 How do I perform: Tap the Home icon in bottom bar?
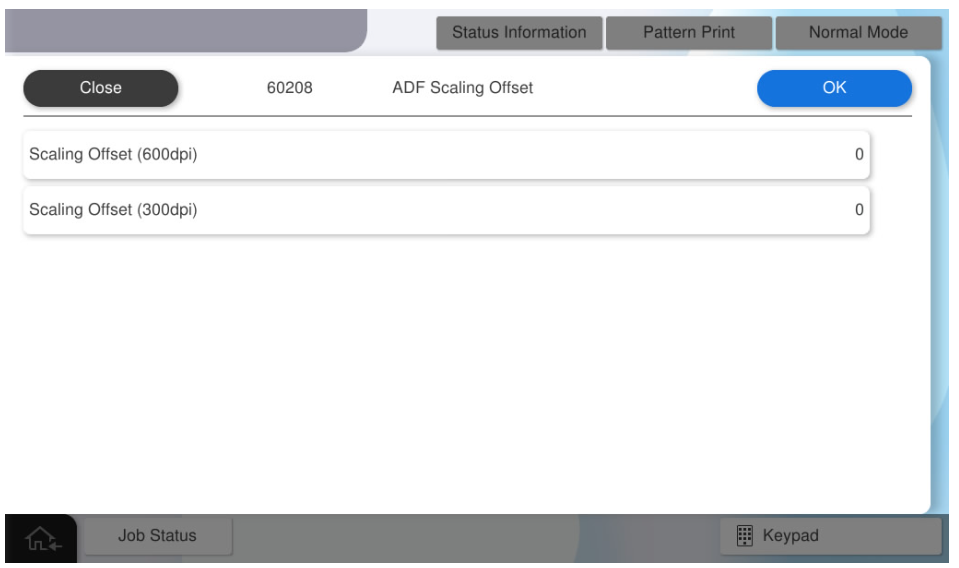(41, 538)
